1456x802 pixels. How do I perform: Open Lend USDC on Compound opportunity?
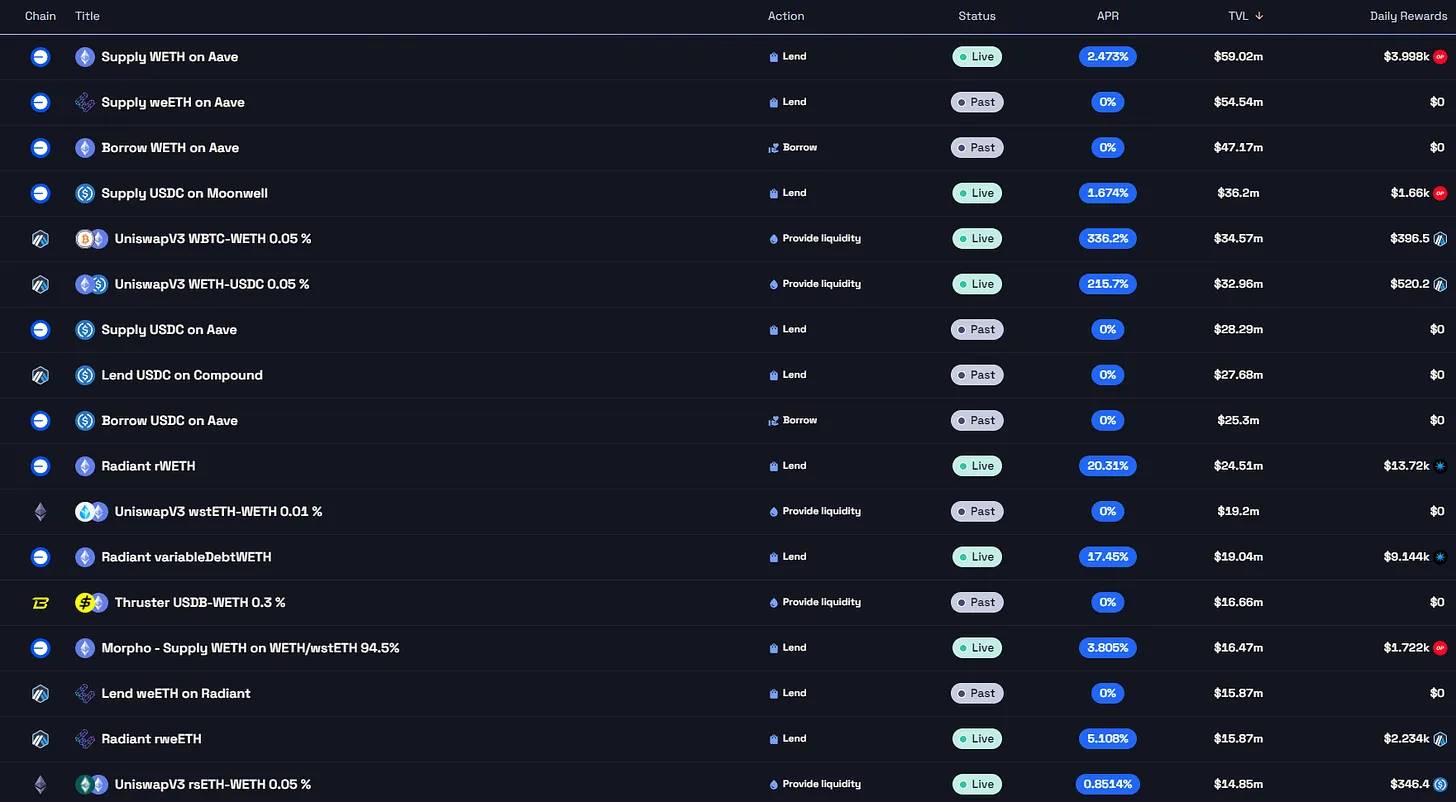(x=182, y=375)
